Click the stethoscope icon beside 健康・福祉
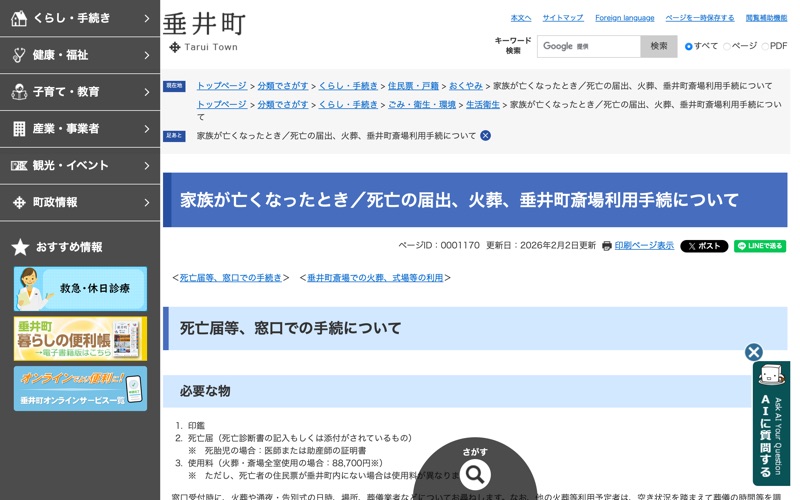This screenshot has height=500, width=800. tap(19, 55)
